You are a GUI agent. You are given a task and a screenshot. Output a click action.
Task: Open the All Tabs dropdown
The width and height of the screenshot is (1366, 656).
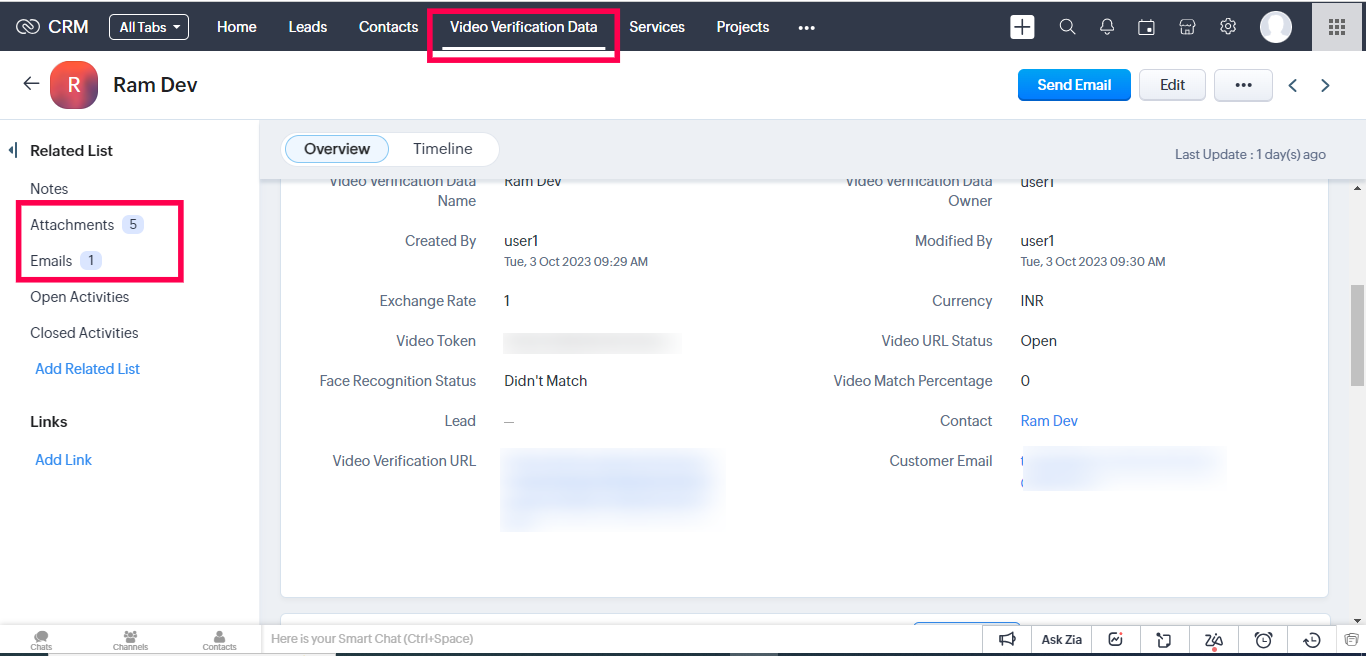point(149,27)
